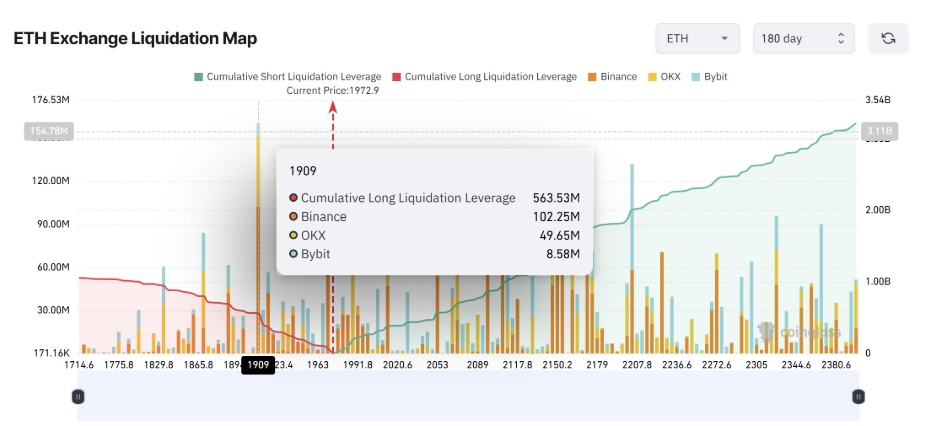Click the green Short Liquidation legend swatch
Viewport: 927px width, 426px height.
click(x=199, y=77)
